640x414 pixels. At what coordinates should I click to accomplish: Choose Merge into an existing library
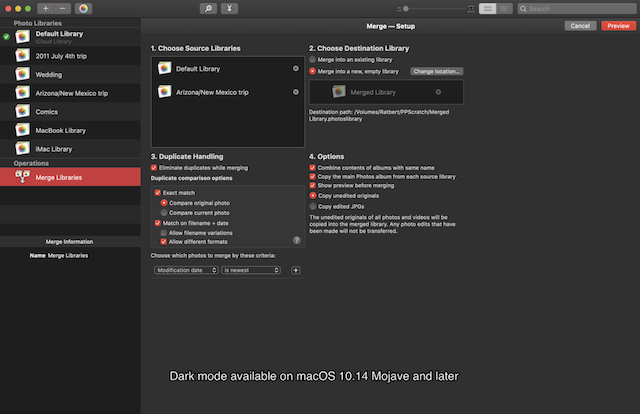point(313,60)
